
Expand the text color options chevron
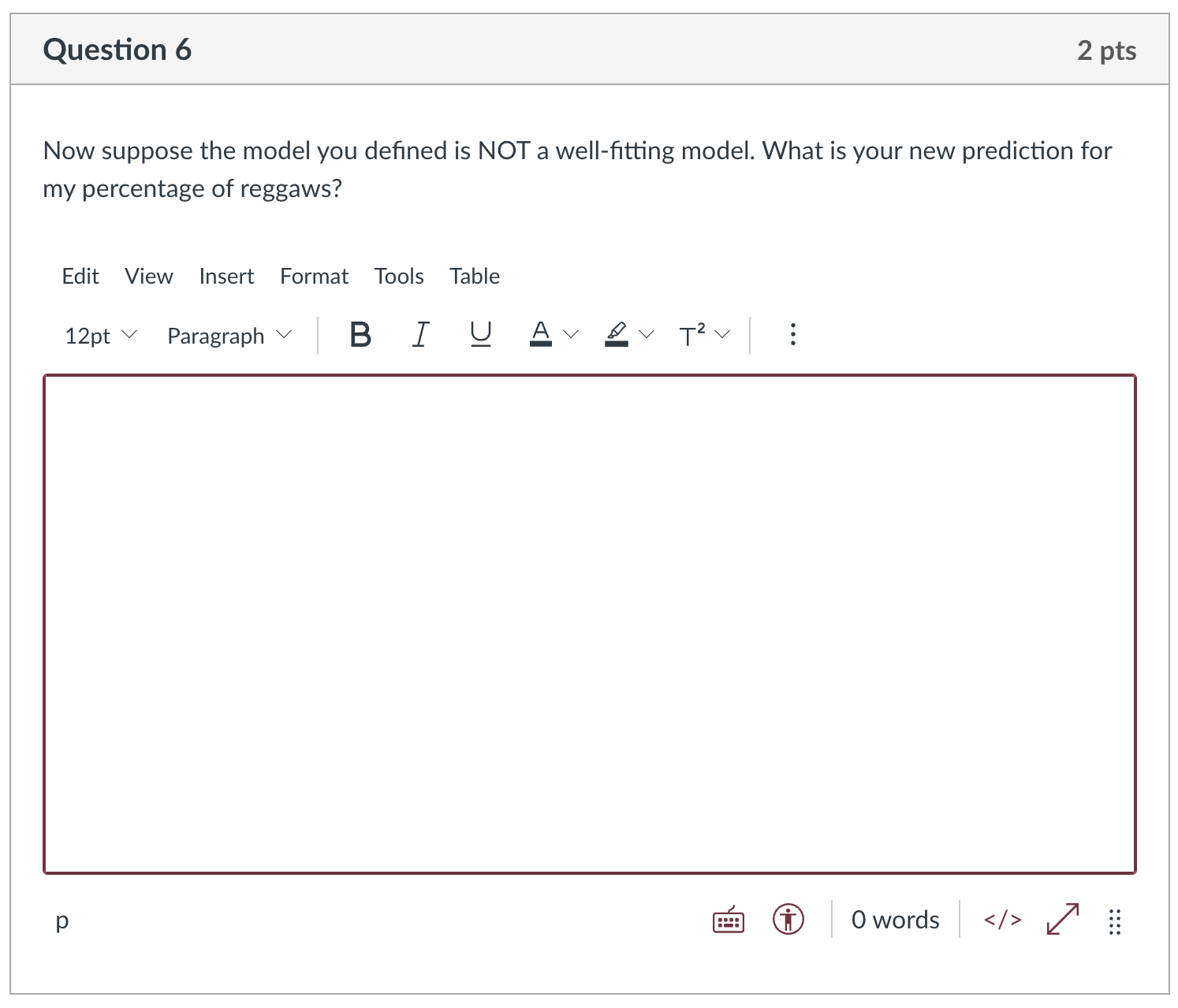tap(571, 335)
